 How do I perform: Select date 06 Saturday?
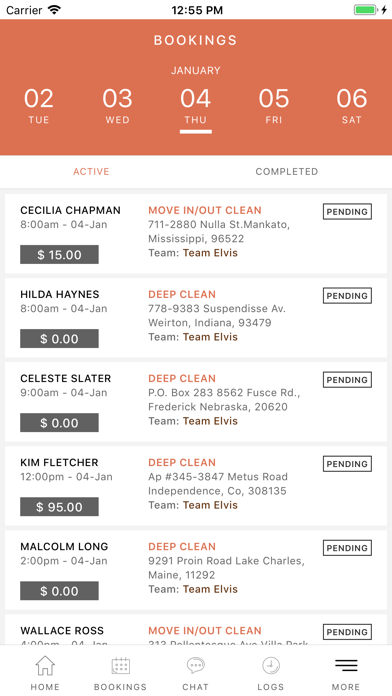click(352, 106)
